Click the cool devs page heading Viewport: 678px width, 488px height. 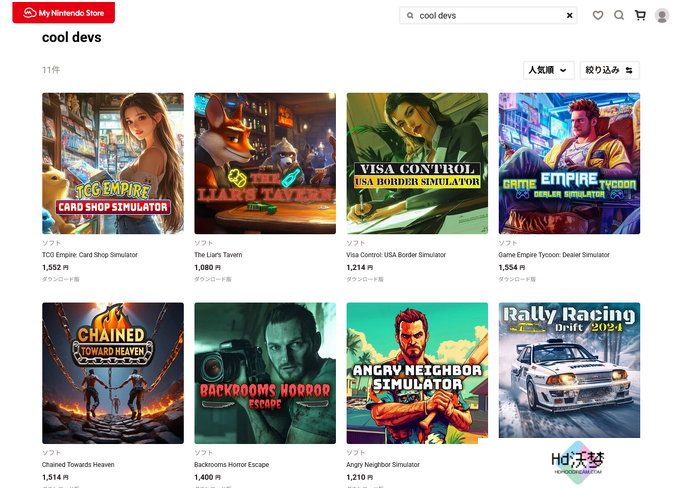[x=72, y=38]
